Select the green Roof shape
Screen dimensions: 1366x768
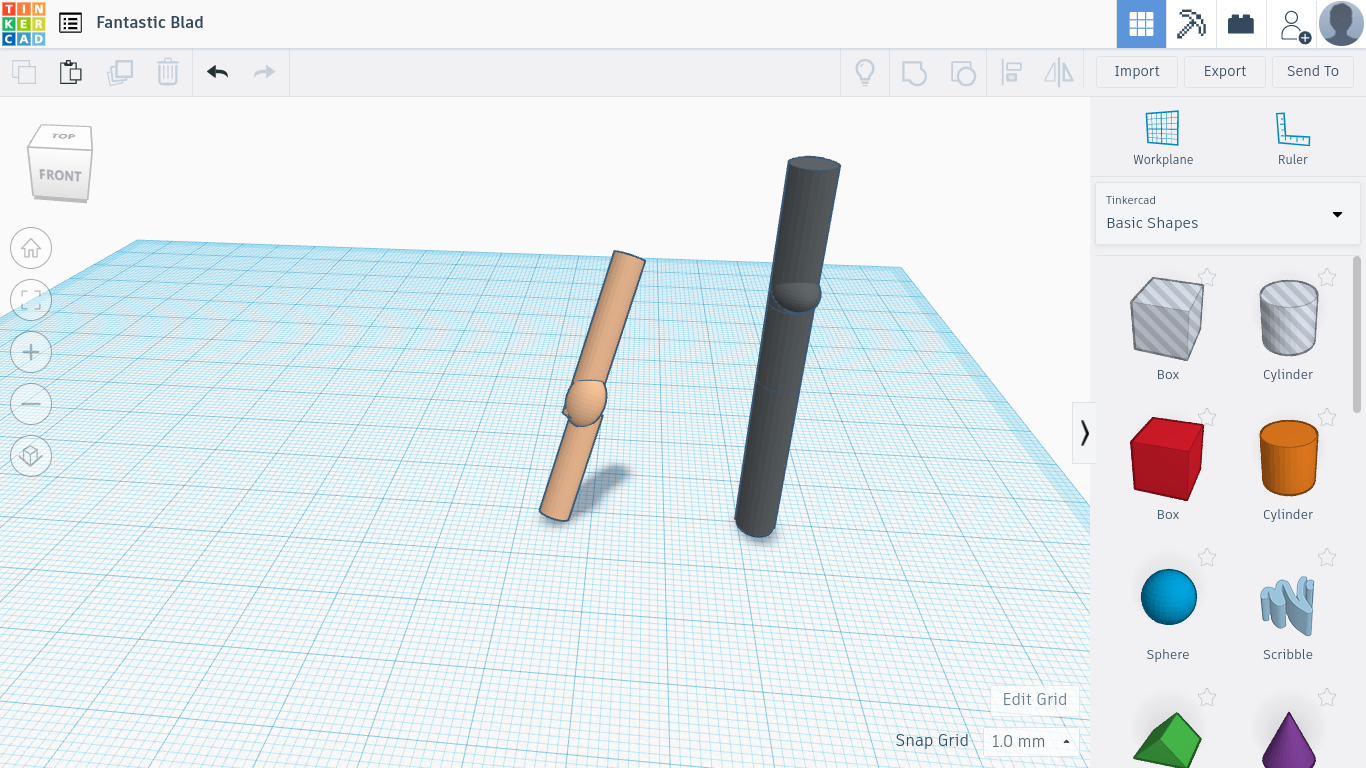click(1168, 740)
